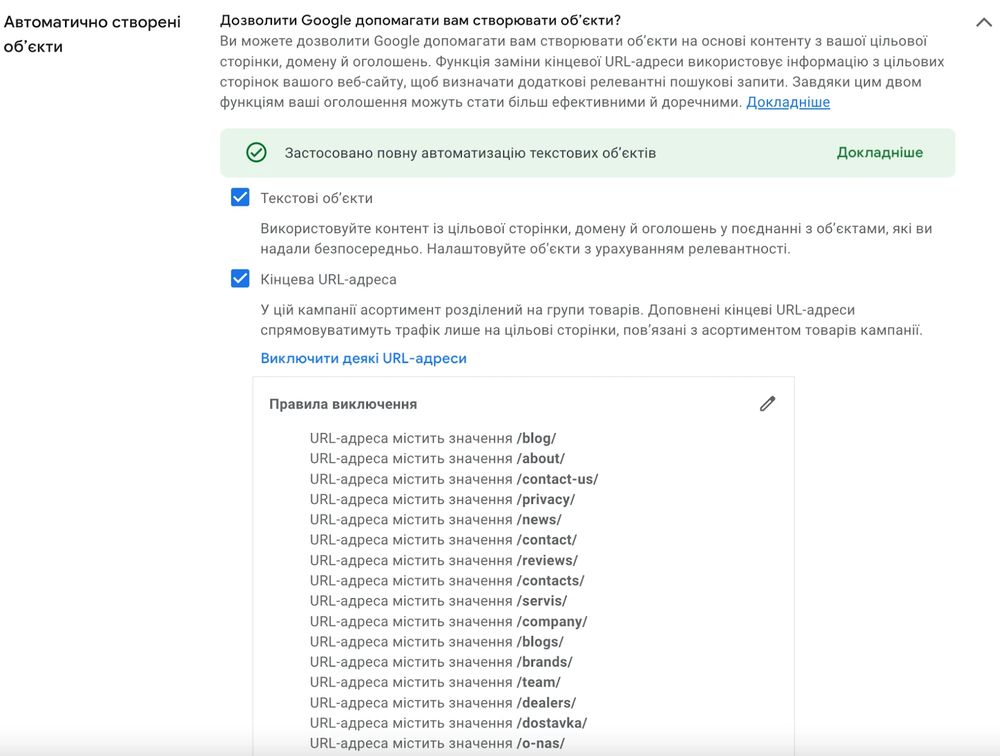
Task: Click the pencil icon to edit exclusion rules
Action: pyautogui.click(x=767, y=403)
